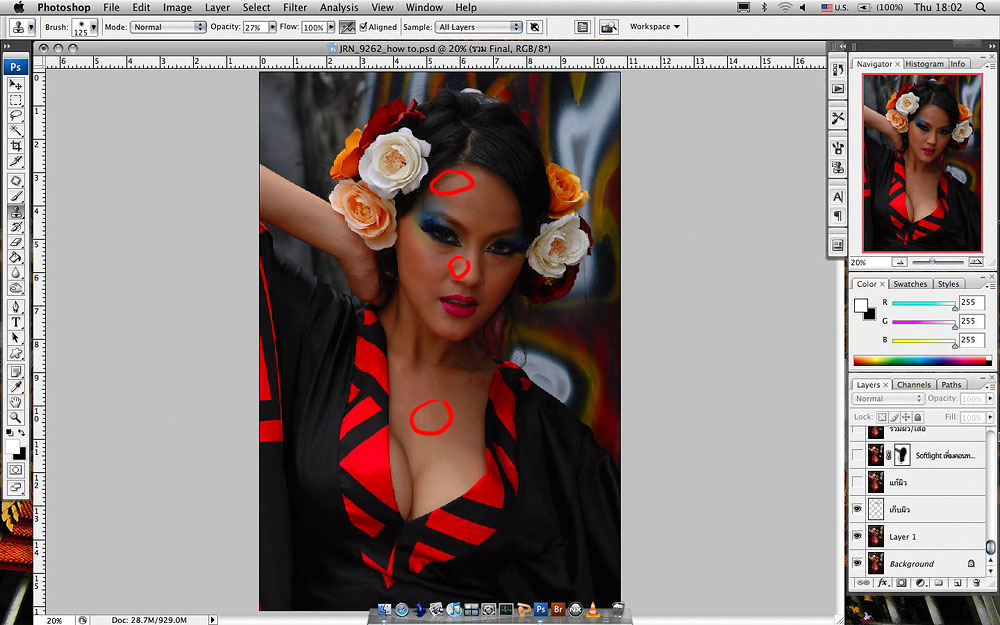Click the Clone Stamp tool preset button
The width and height of the screenshot is (1000, 625).
pyautogui.click(x=21, y=27)
